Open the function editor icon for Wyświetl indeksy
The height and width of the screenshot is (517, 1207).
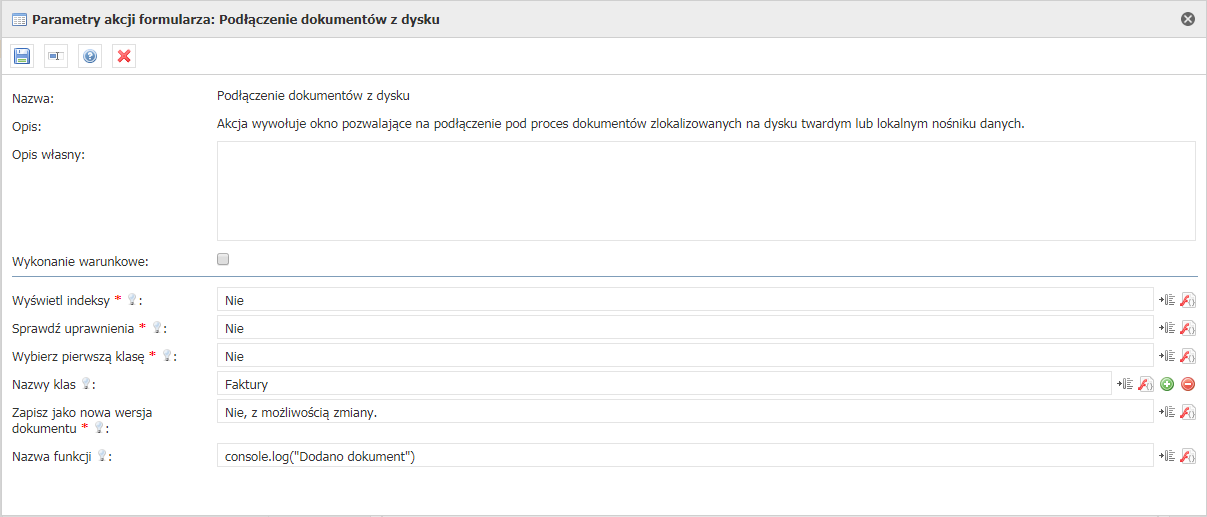pos(1188,300)
